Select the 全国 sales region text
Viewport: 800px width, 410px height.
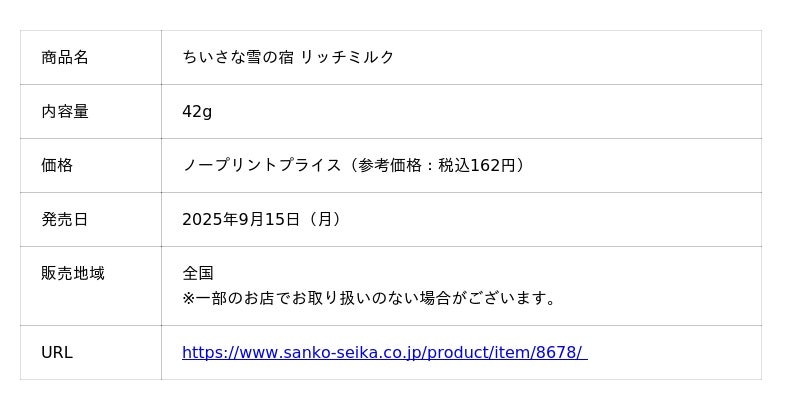click(x=198, y=273)
